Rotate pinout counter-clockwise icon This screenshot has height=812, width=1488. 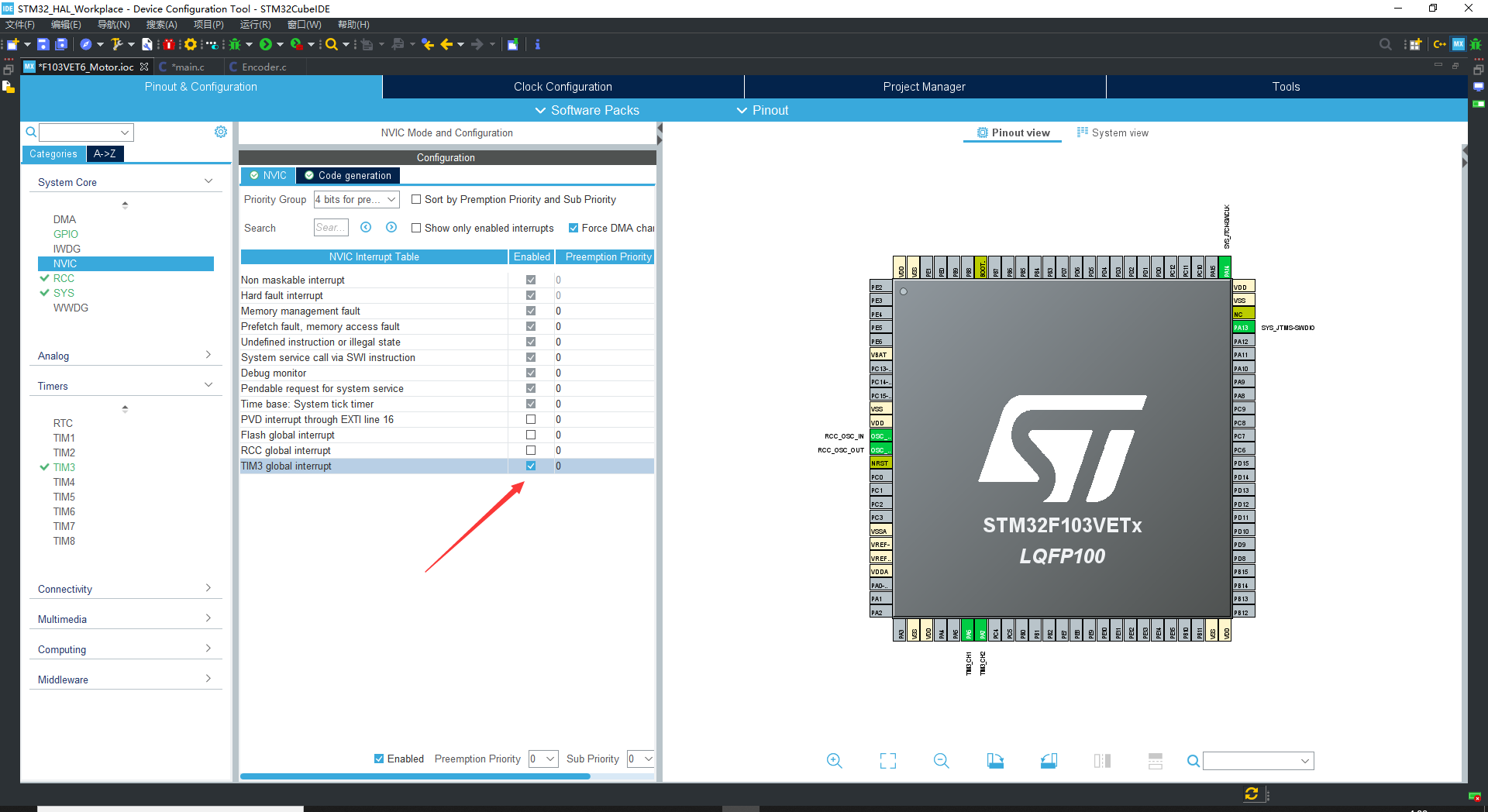pyautogui.click(x=1049, y=761)
